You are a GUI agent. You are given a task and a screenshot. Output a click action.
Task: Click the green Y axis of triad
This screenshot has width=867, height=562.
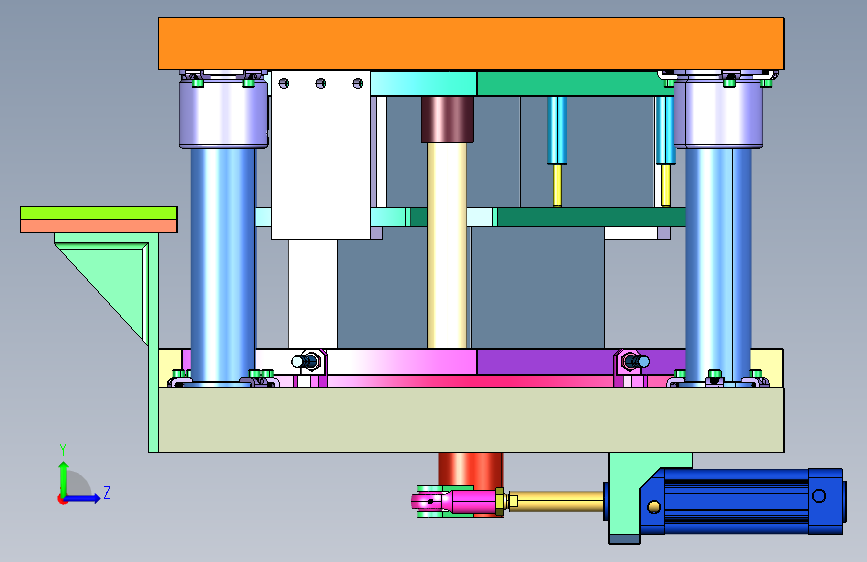[x=64, y=478]
